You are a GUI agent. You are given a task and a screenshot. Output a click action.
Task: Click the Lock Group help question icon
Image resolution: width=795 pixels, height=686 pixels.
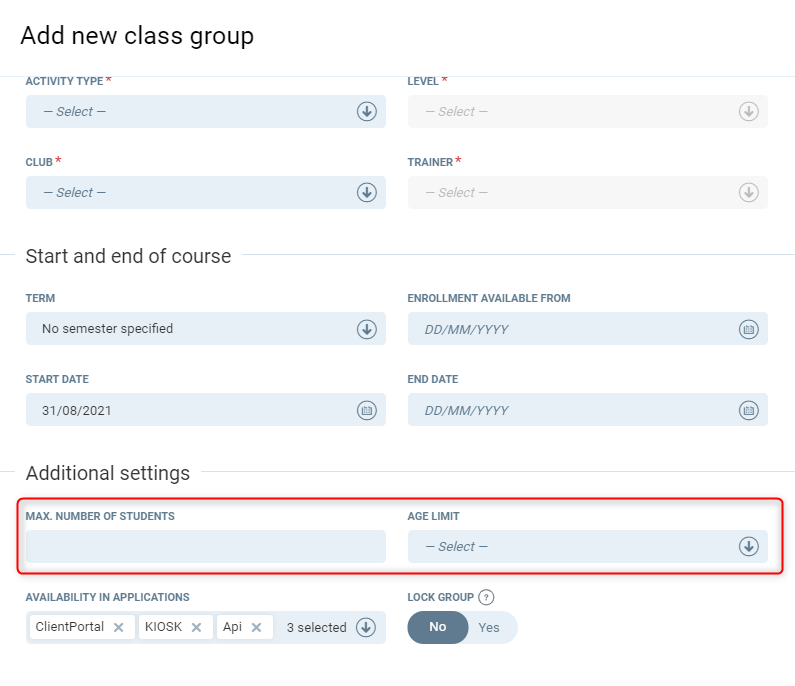coord(487,598)
